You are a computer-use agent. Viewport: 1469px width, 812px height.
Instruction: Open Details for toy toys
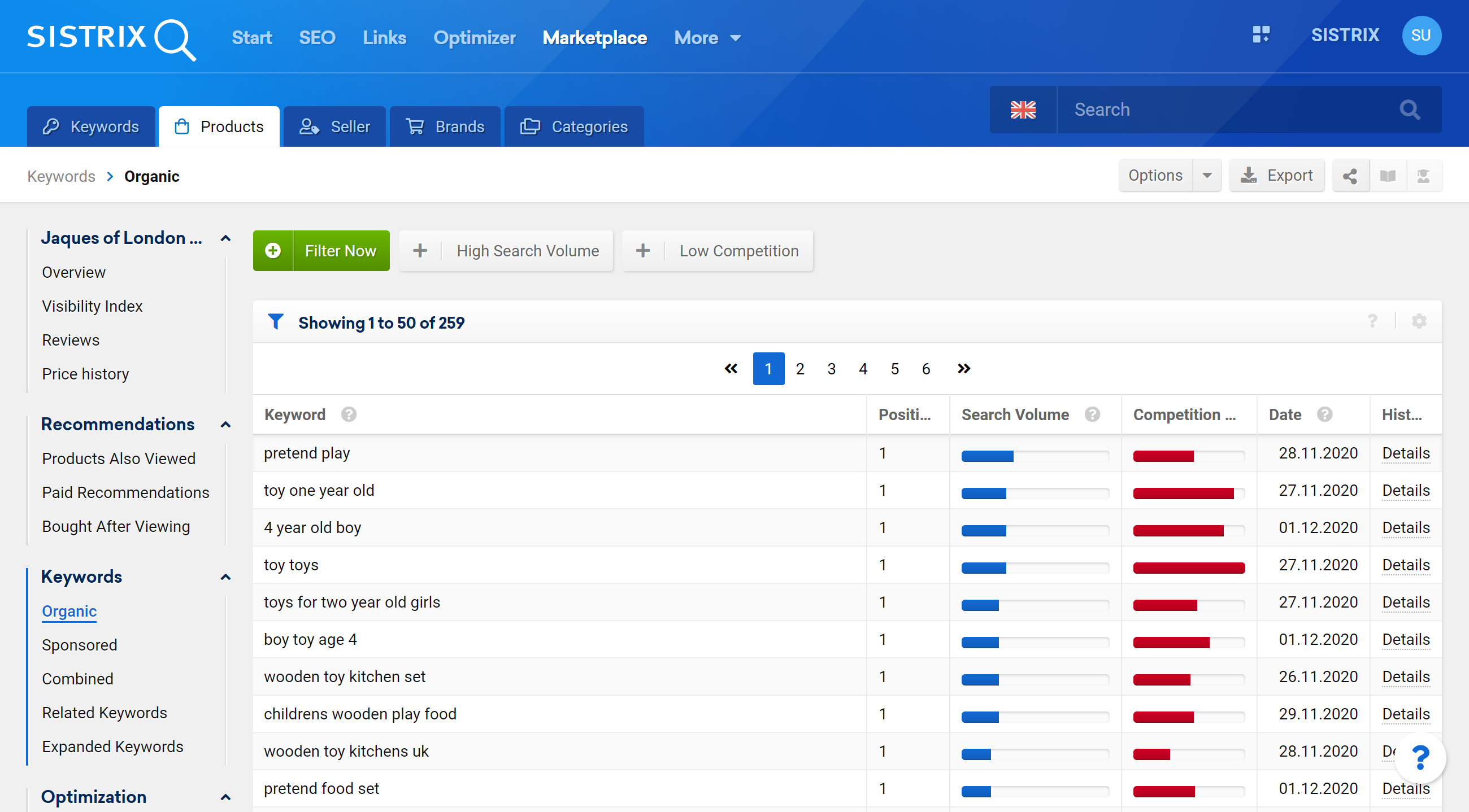point(1406,565)
